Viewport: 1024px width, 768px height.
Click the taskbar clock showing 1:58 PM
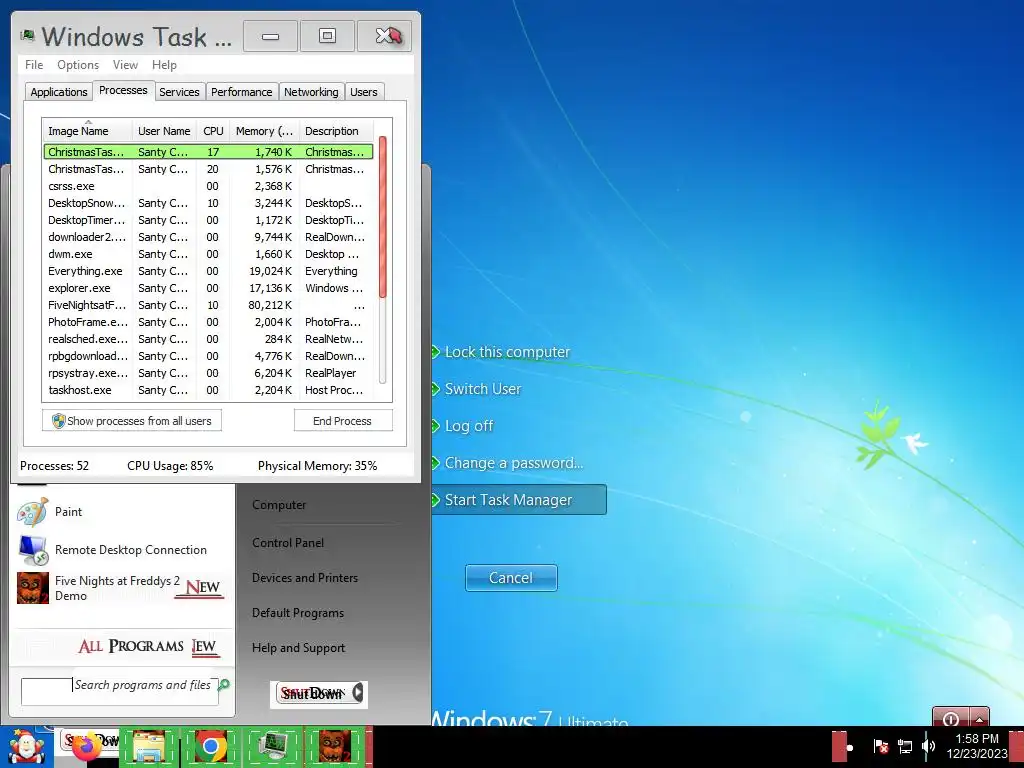pos(977,746)
